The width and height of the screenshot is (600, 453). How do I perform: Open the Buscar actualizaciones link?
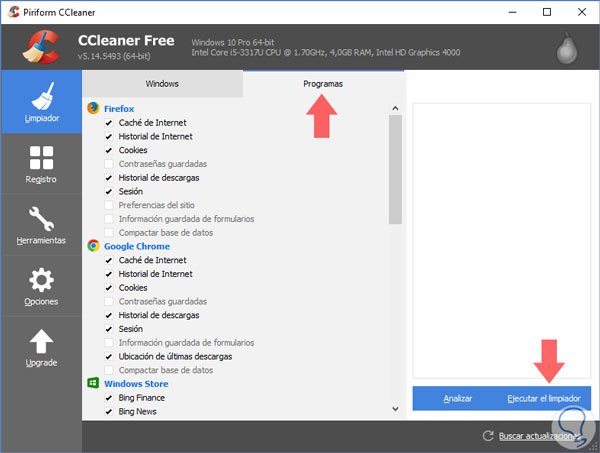click(538, 436)
